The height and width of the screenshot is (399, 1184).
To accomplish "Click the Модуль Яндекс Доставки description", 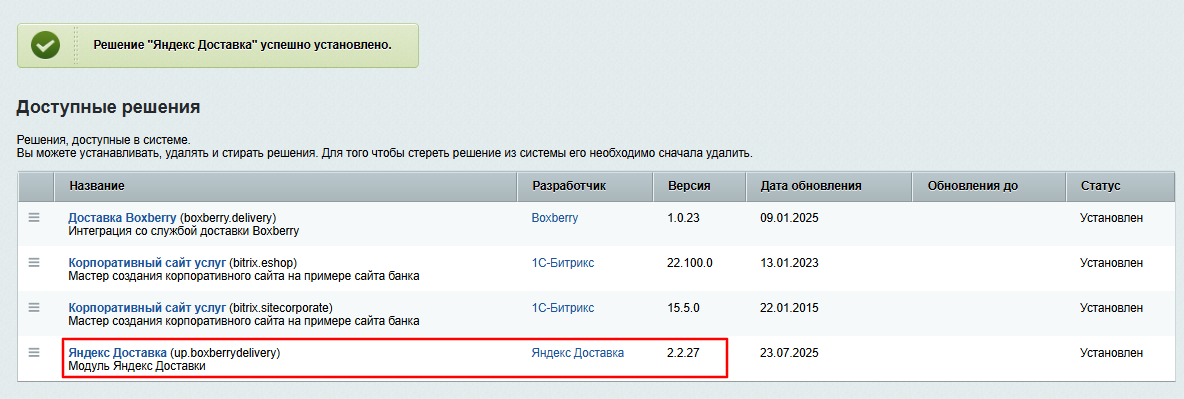I will click(137, 367).
